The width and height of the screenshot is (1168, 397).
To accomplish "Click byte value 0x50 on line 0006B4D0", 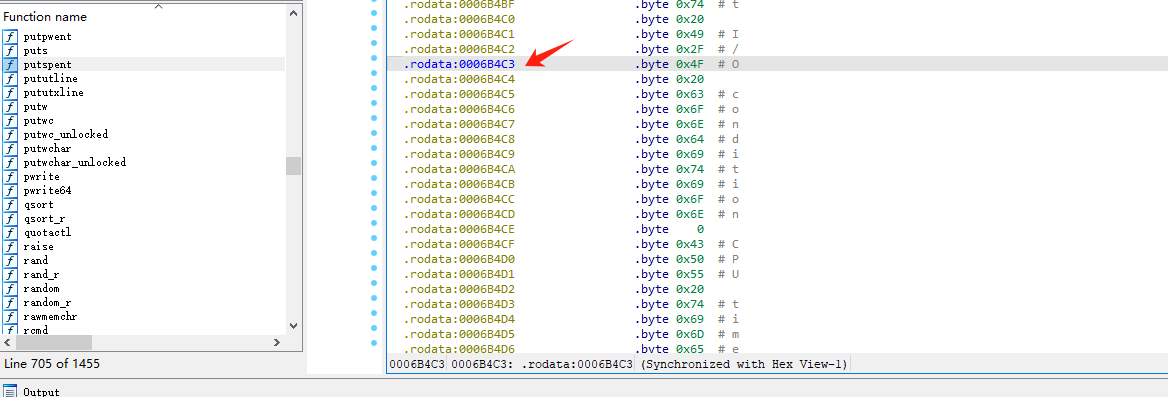I will coord(690,259).
